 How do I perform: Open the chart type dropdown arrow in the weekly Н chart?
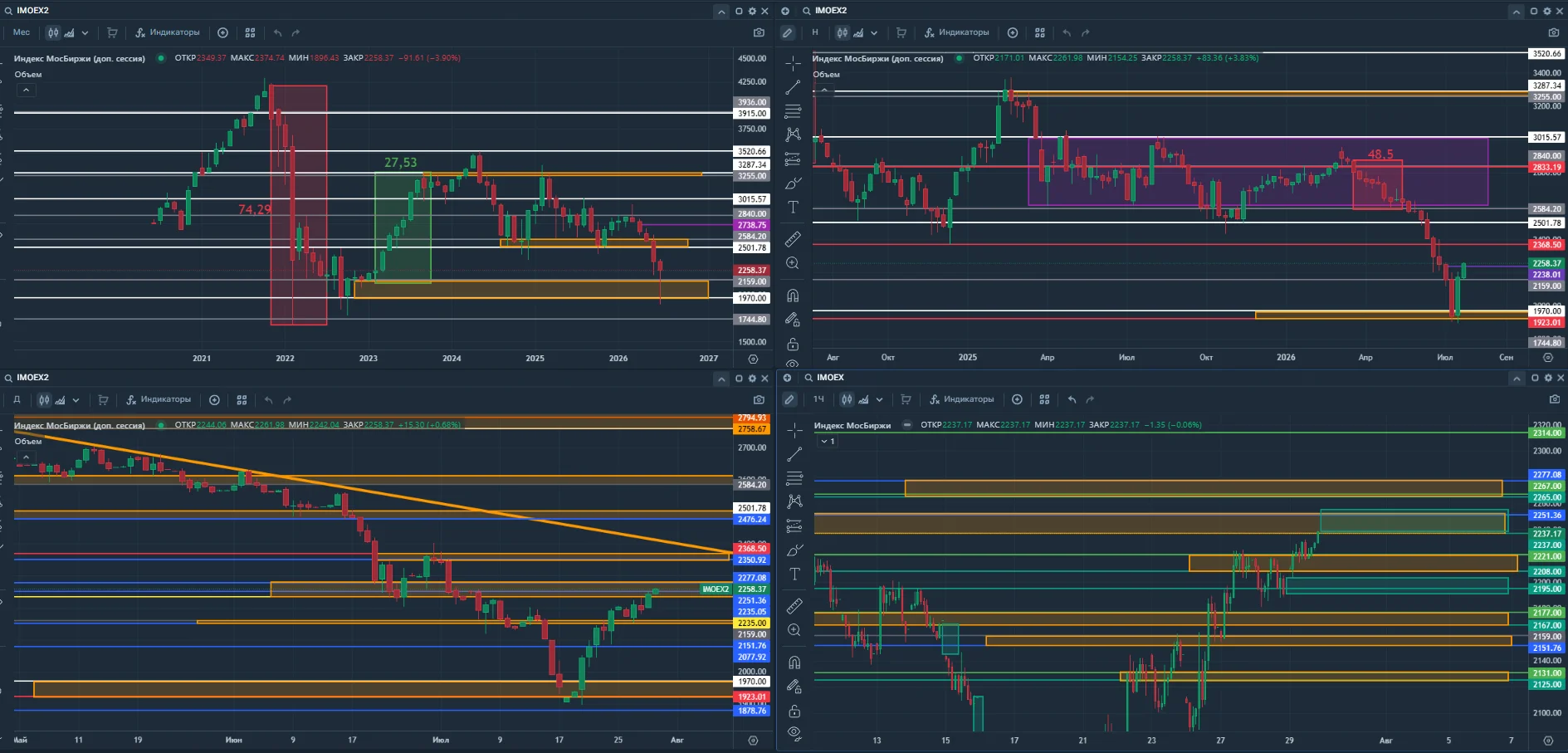click(x=874, y=33)
